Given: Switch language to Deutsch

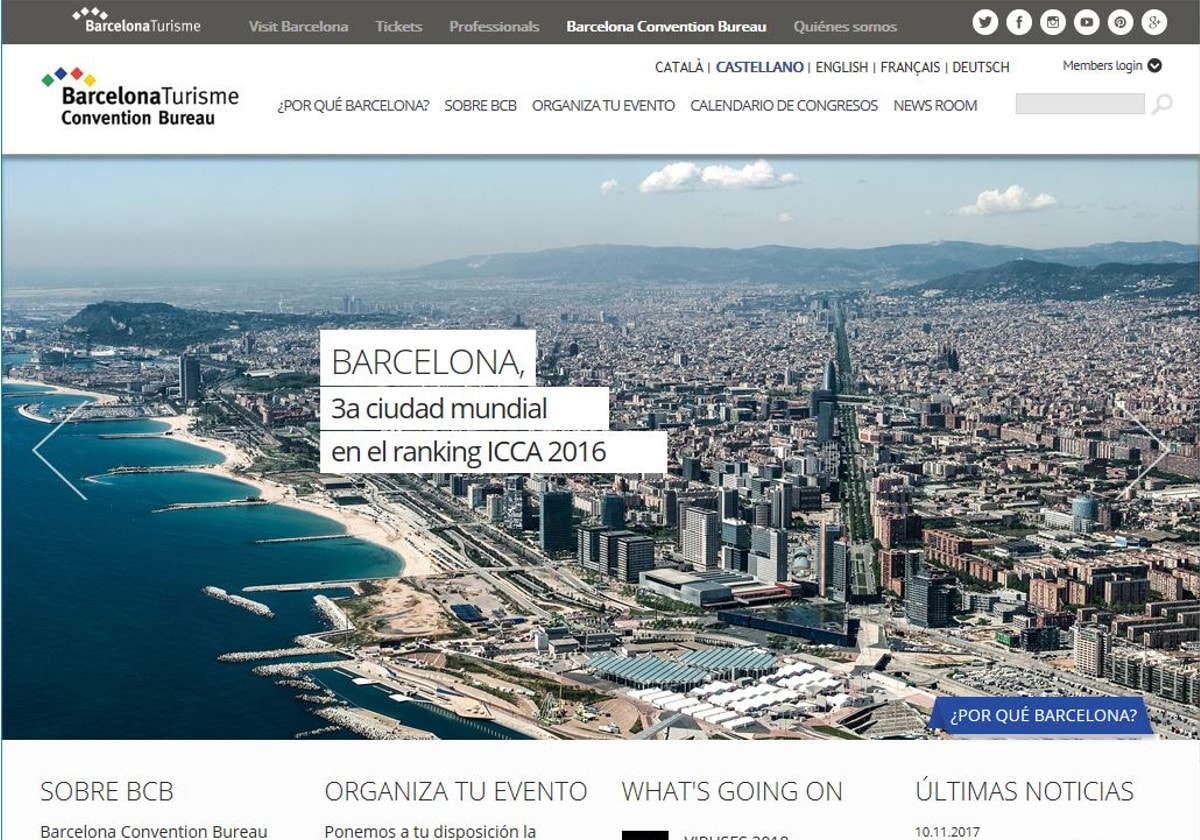Looking at the screenshot, I should [x=981, y=67].
